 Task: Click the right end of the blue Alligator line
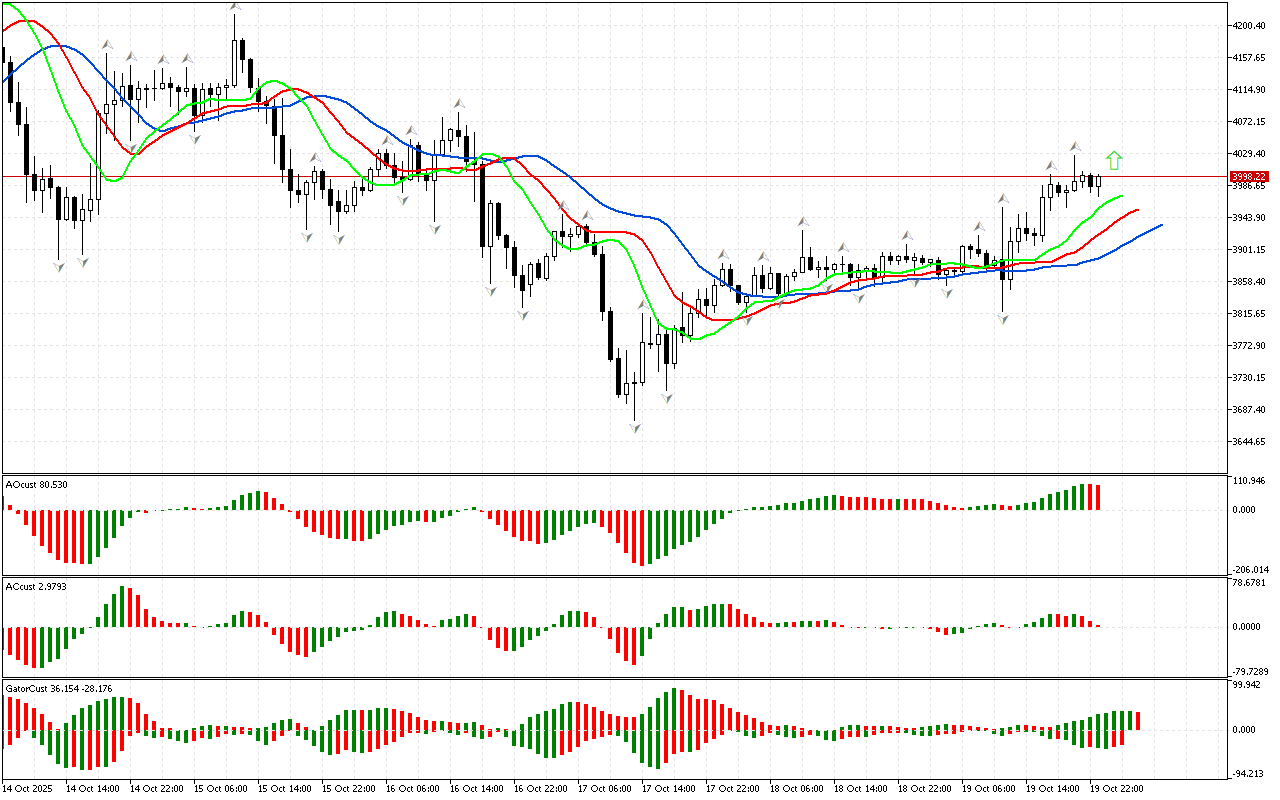coord(1161,225)
